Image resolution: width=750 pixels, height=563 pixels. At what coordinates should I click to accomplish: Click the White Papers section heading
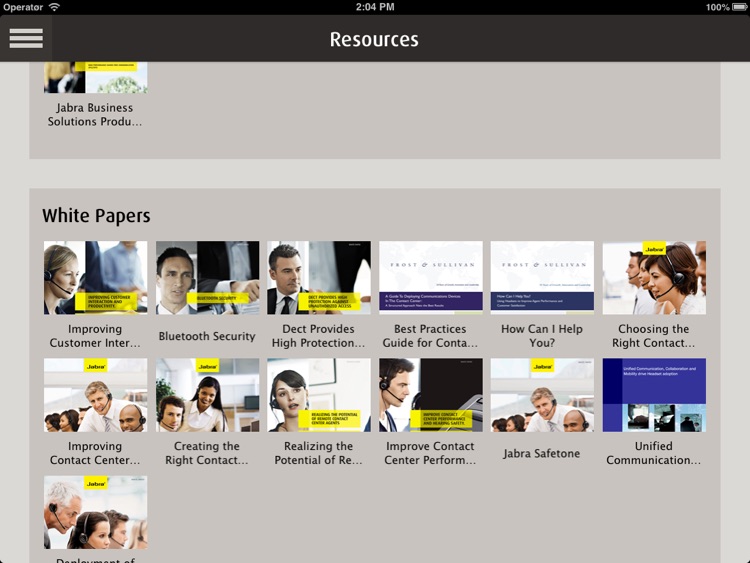pyautogui.click(x=96, y=216)
